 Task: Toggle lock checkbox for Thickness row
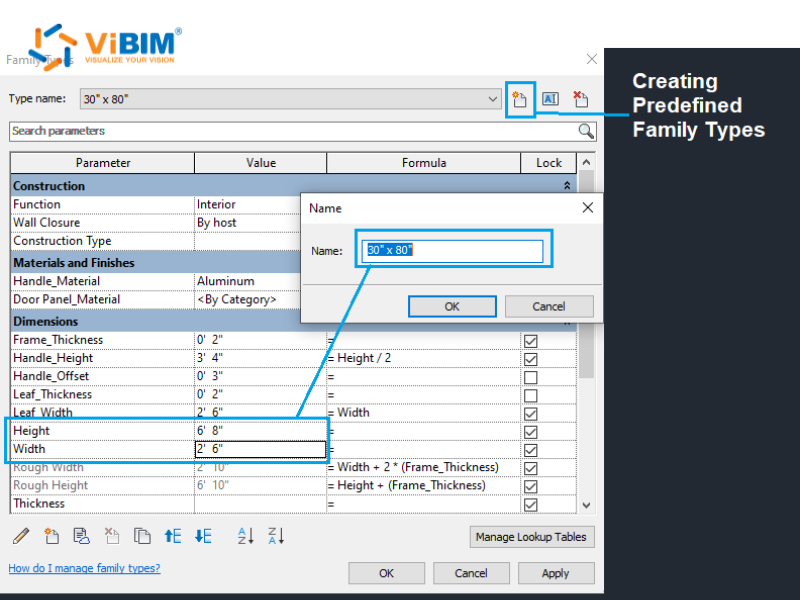click(531, 505)
